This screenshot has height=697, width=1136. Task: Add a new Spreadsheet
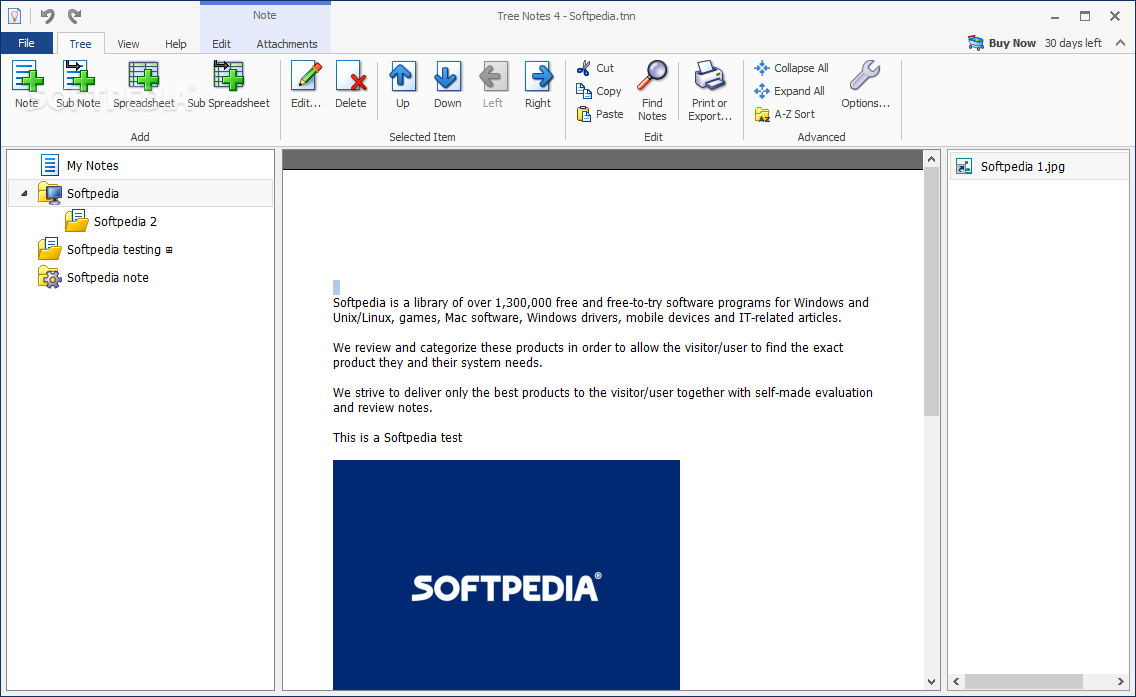click(x=143, y=85)
